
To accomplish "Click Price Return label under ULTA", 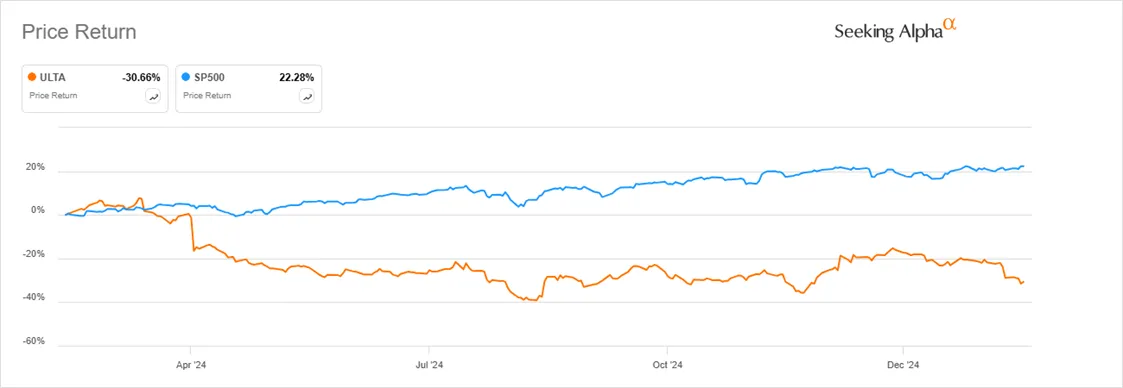I will click(x=54, y=95).
